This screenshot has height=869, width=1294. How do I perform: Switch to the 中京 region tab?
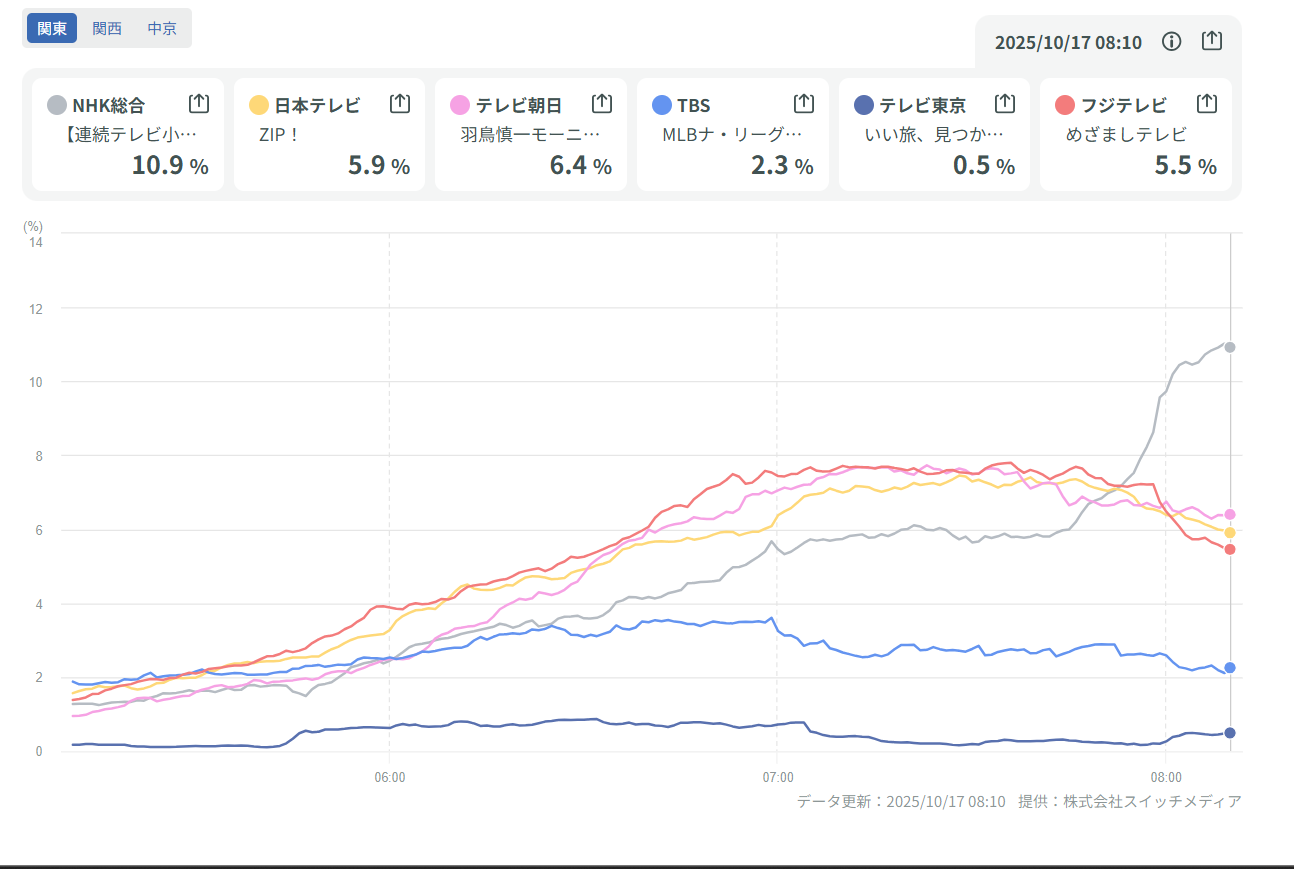pyautogui.click(x=162, y=28)
